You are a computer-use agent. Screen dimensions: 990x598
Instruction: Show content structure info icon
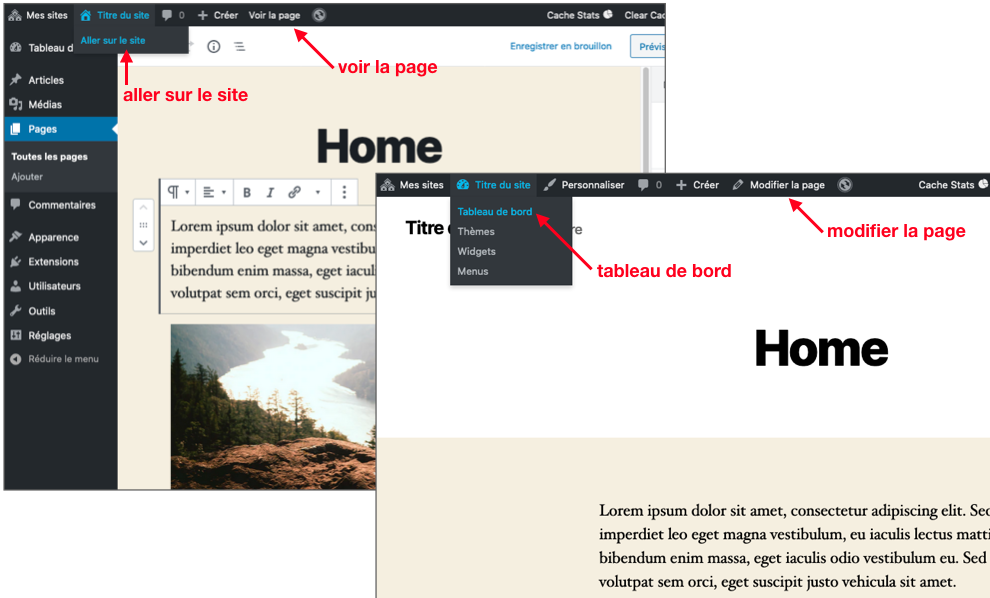[x=213, y=46]
